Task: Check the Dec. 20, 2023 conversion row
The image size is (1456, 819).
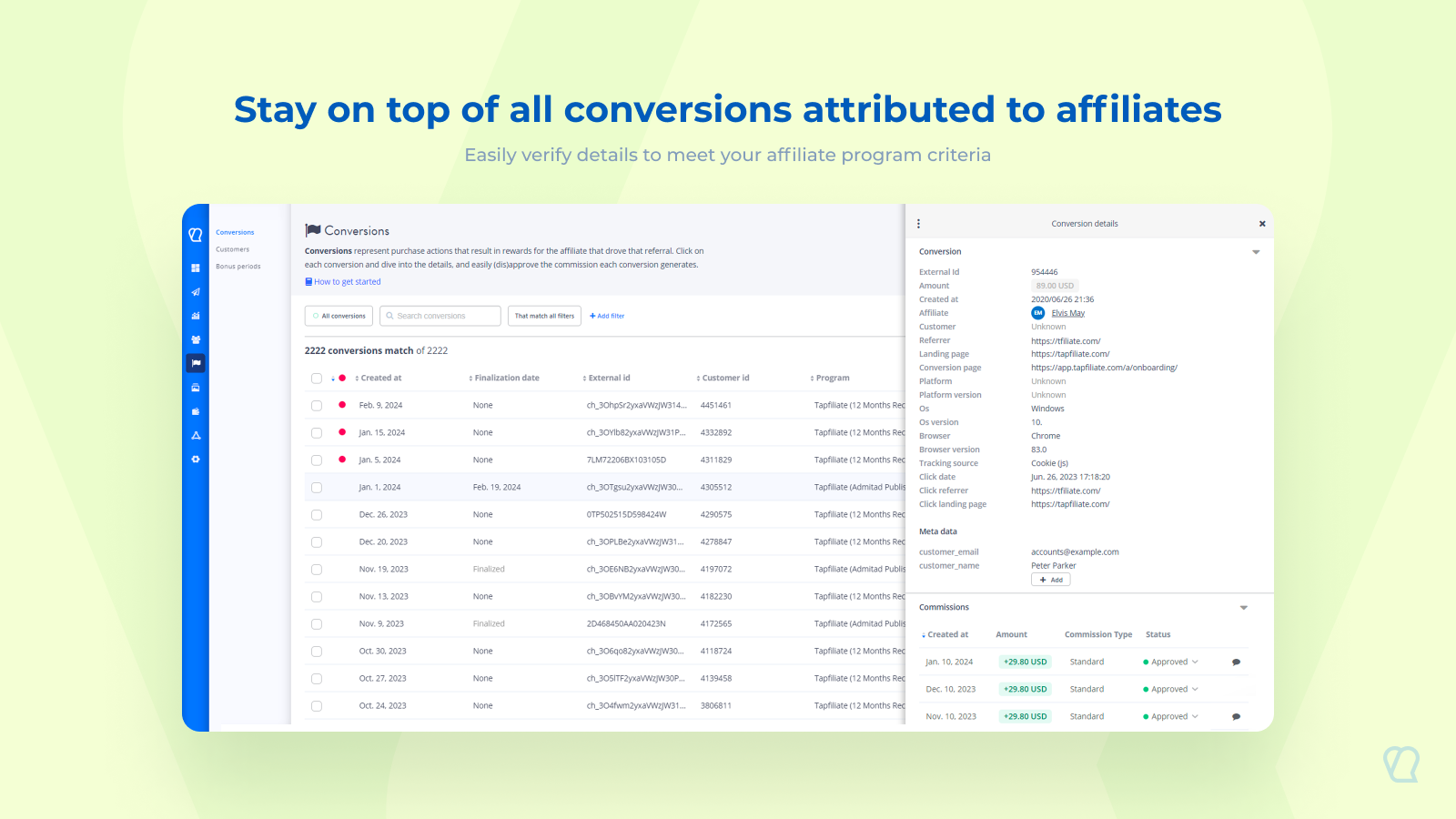Action: (x=317, y=542)
